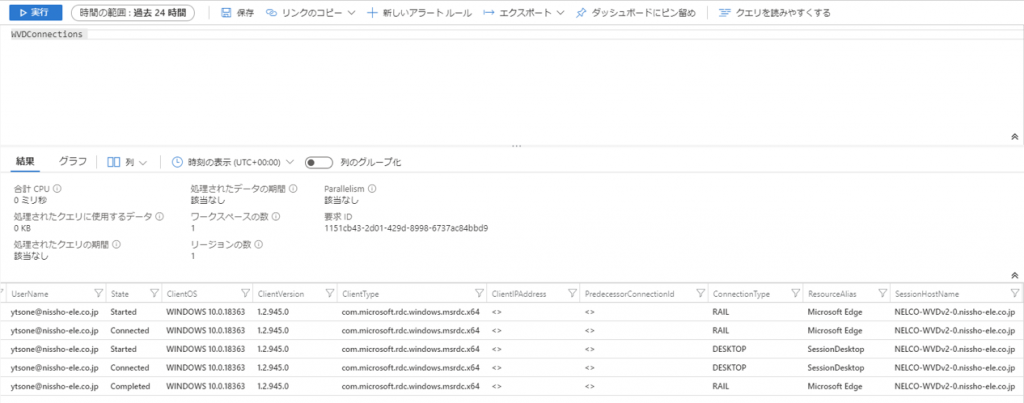1024x403 pixels.
Task: Toggle 列のグループ化 switch
Action: pyautogui.click(x=319, y=162)
